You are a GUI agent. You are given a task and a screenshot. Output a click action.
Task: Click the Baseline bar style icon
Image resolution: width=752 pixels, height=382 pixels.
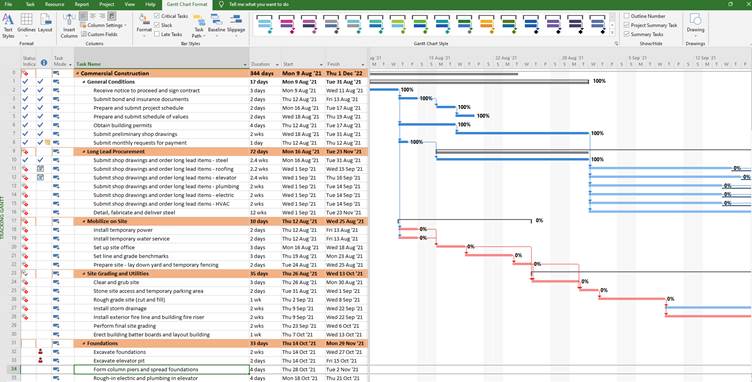pyautogui.click(x=216, y=24)
